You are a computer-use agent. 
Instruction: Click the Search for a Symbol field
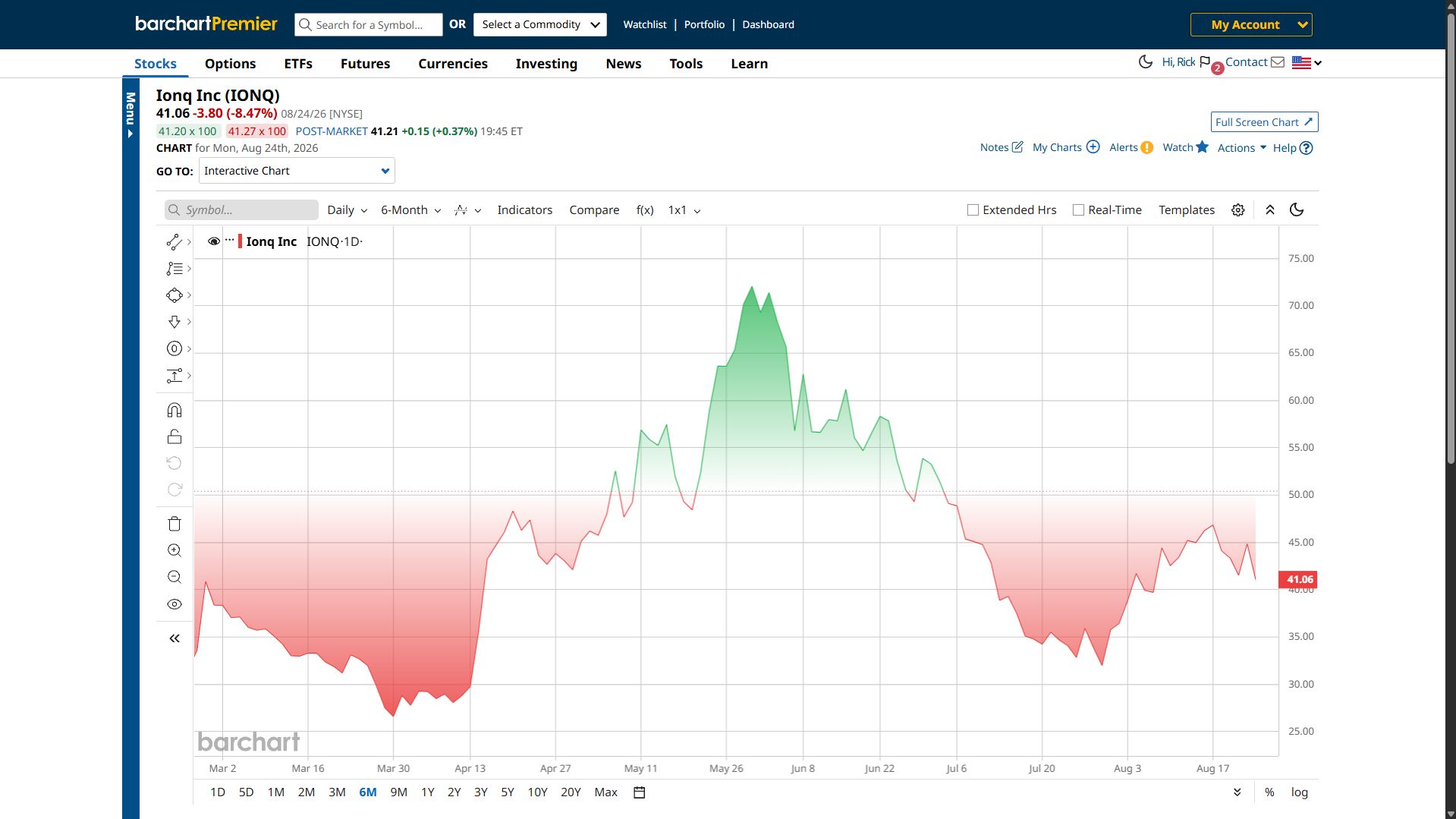pyautogui.click(x=369, y=24)
